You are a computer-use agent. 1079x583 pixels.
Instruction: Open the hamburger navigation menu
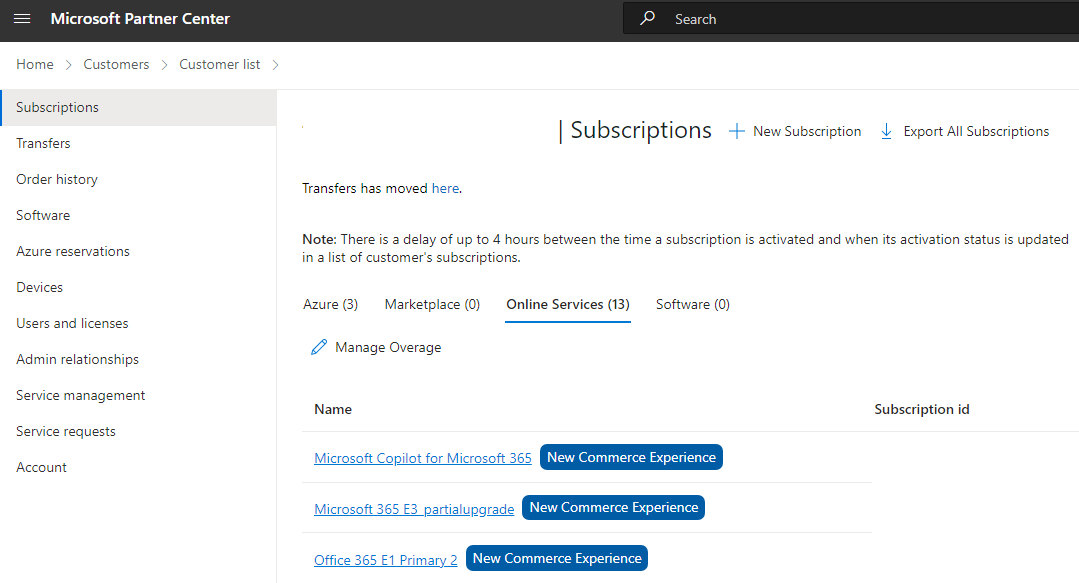22,19
